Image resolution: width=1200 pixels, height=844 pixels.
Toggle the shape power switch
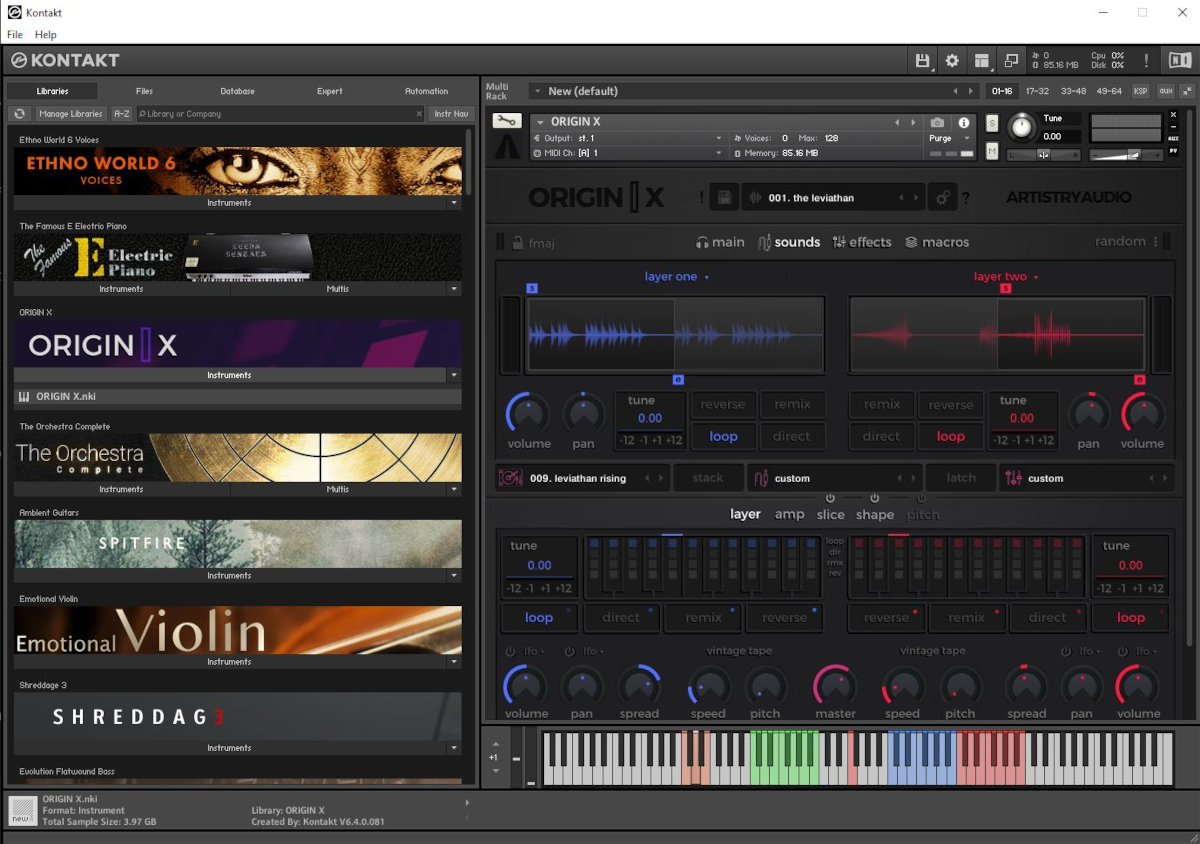pyautogui.click(x=875, y=498)
